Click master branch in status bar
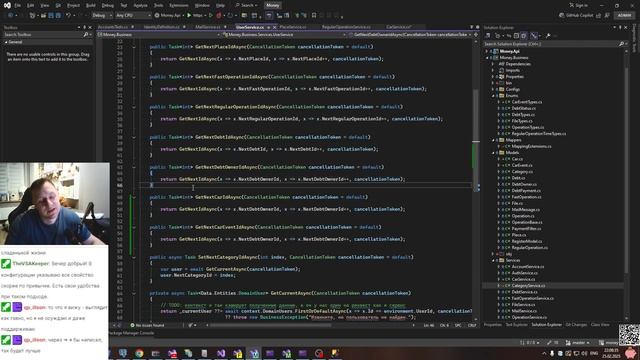The image size is (640, 360). [578, 343]
